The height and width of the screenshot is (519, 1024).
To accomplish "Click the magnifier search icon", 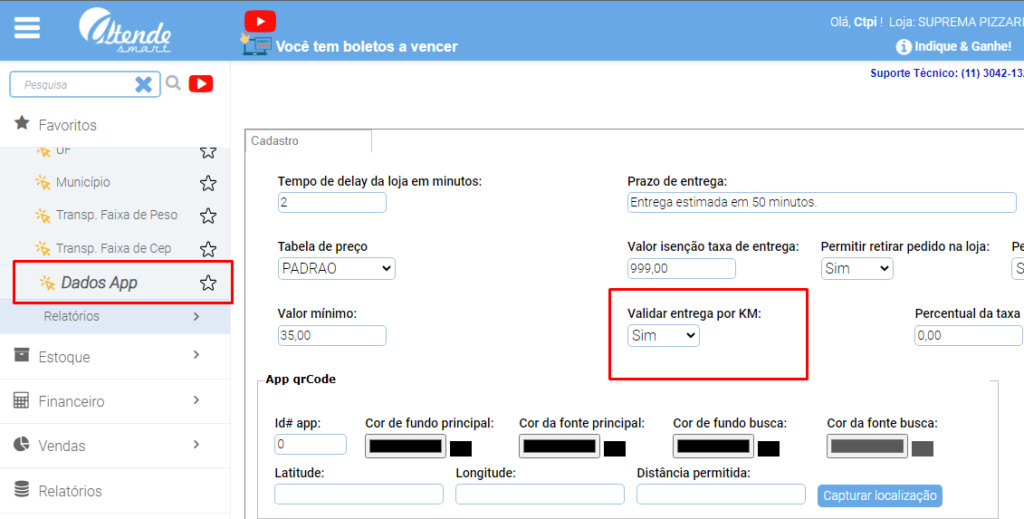I will (173, 83).
